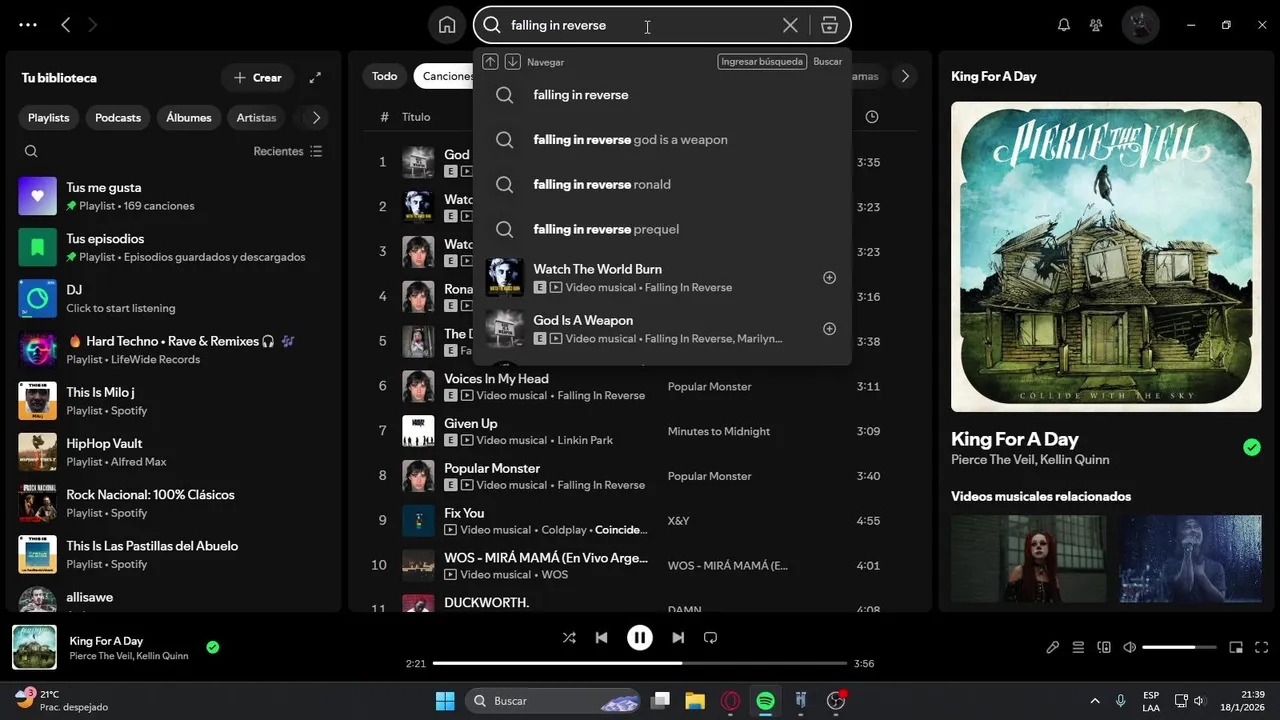Open the King For A Day album cover
This screenshot has width=1280, height=720.
point(1106,257)
